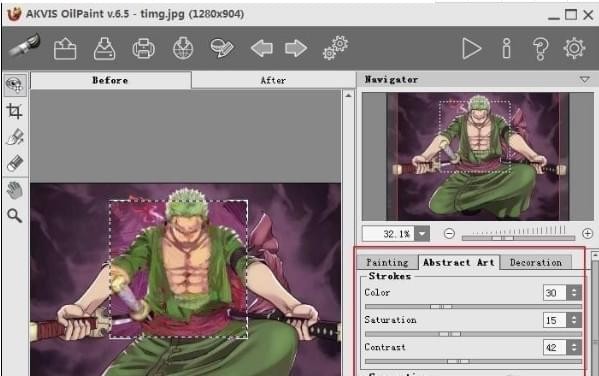Open the Painting tab
Viewport: 599px width, 376px height.
(387, 263)
